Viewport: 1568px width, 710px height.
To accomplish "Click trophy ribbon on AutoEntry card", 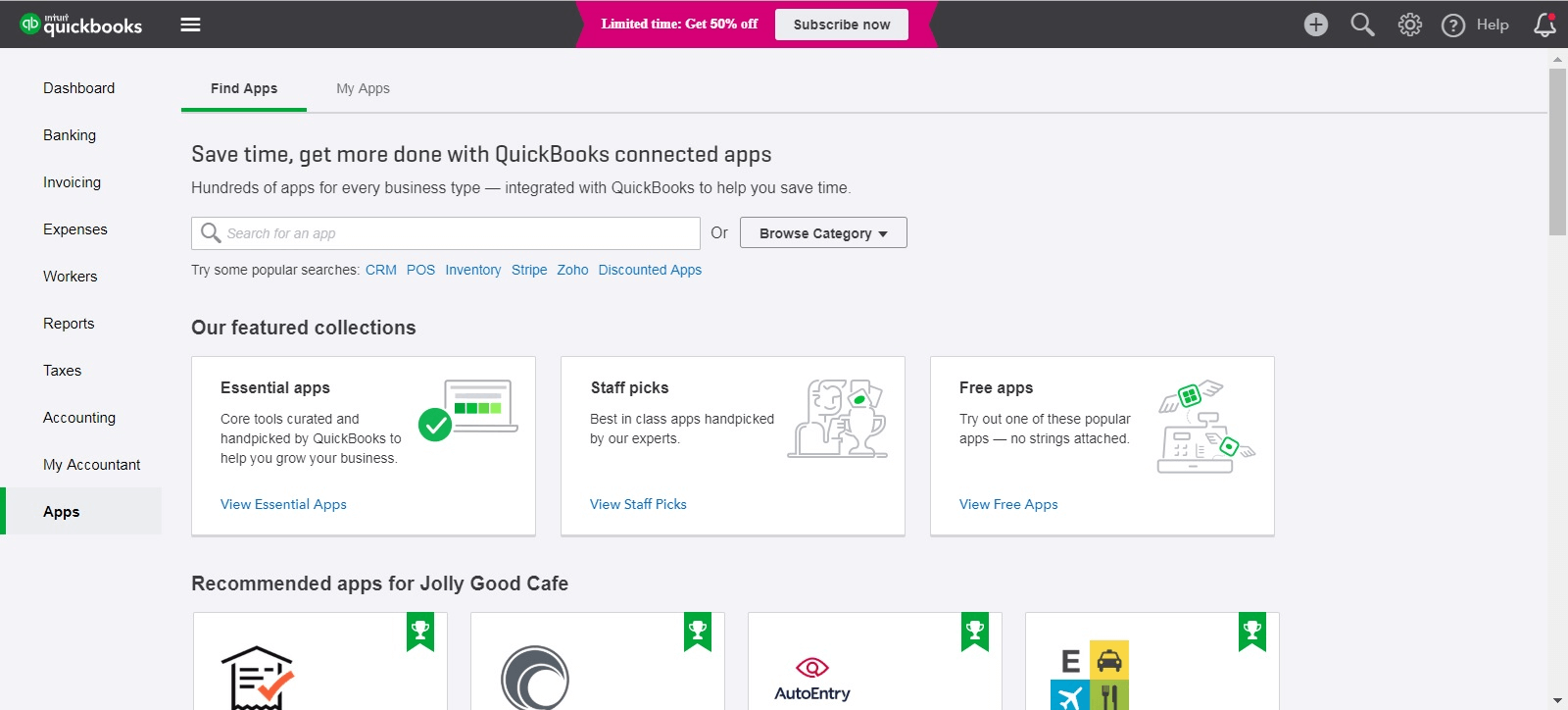I will [x=975, y=632].
